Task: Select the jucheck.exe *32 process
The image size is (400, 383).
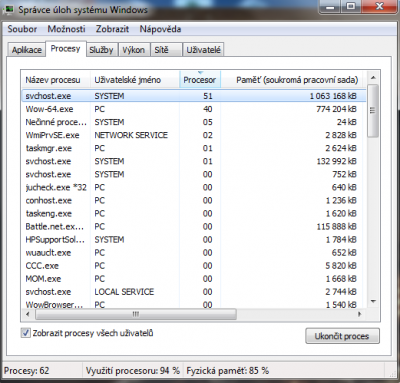Action: point(194,187)
